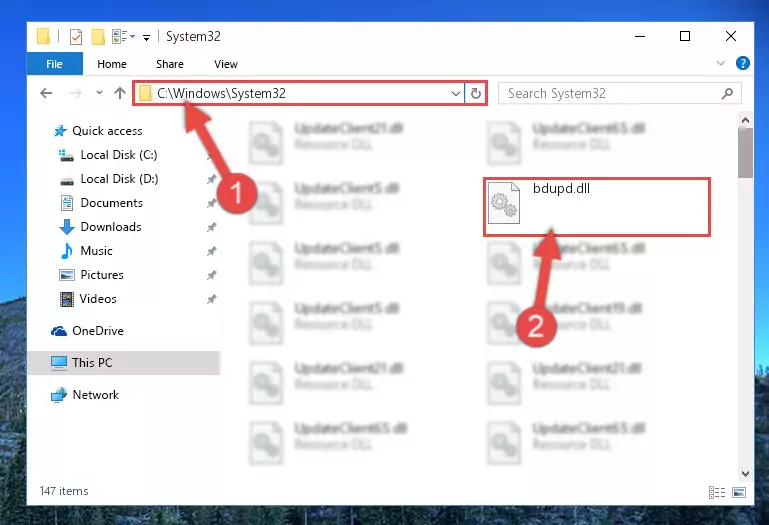This screenshot has width=769, height=525.
Task: Click the Downloads blue arrow icon
Action: point(67,227)
